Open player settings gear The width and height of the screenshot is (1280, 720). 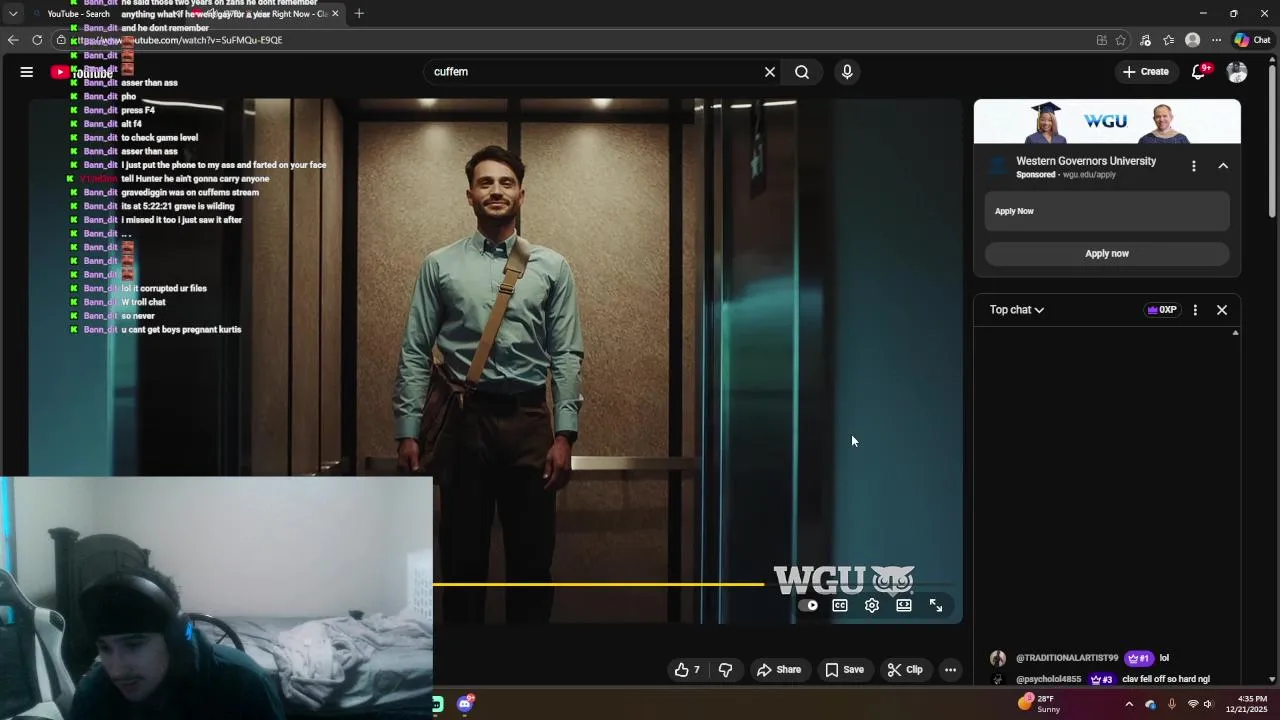[872, 605]
